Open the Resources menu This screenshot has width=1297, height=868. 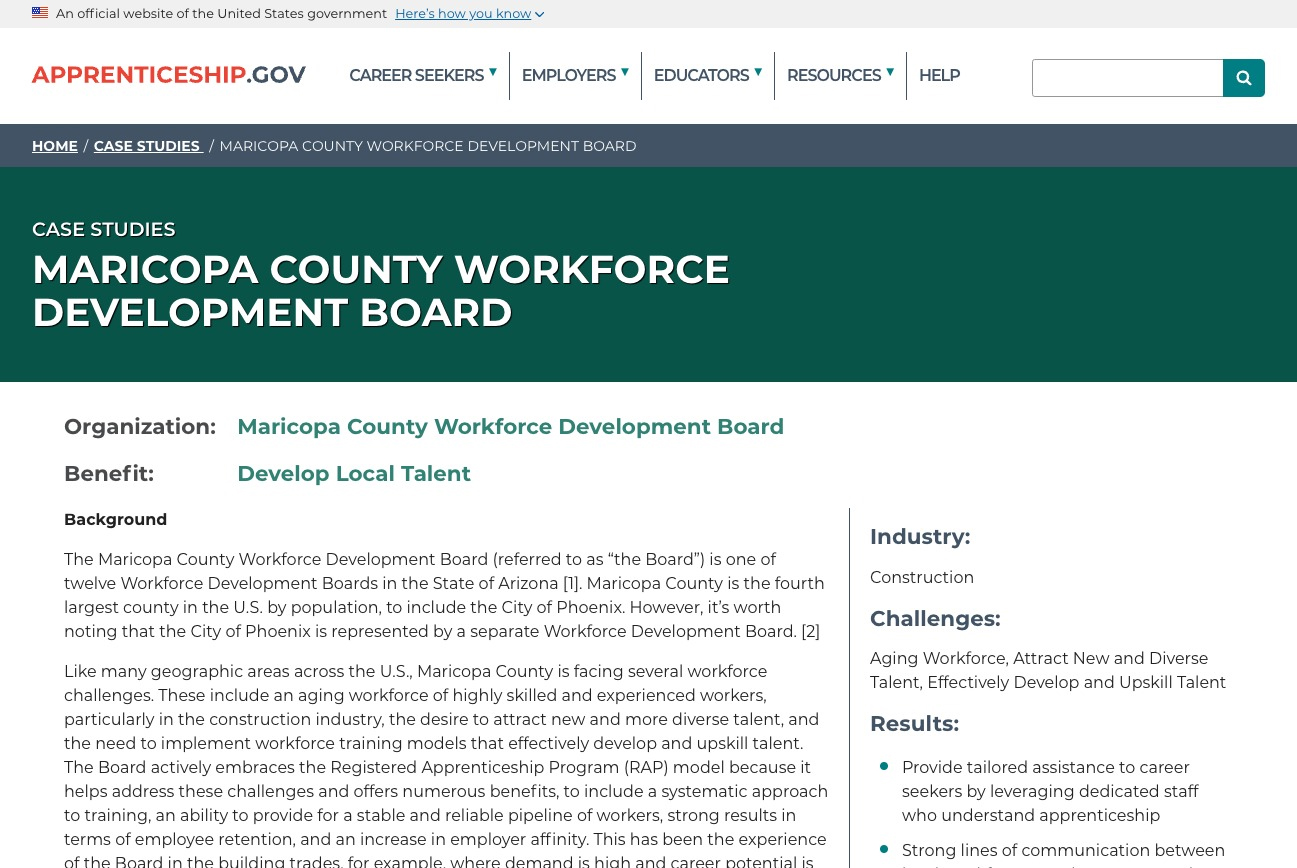click(x=834, y=76)
